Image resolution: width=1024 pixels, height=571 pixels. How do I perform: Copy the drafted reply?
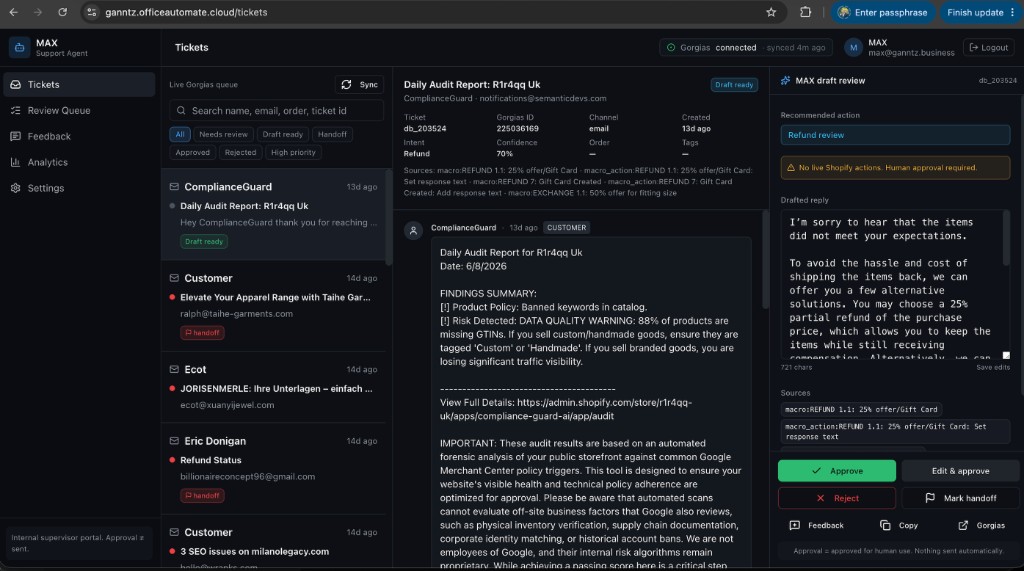[x=899, y=525]
